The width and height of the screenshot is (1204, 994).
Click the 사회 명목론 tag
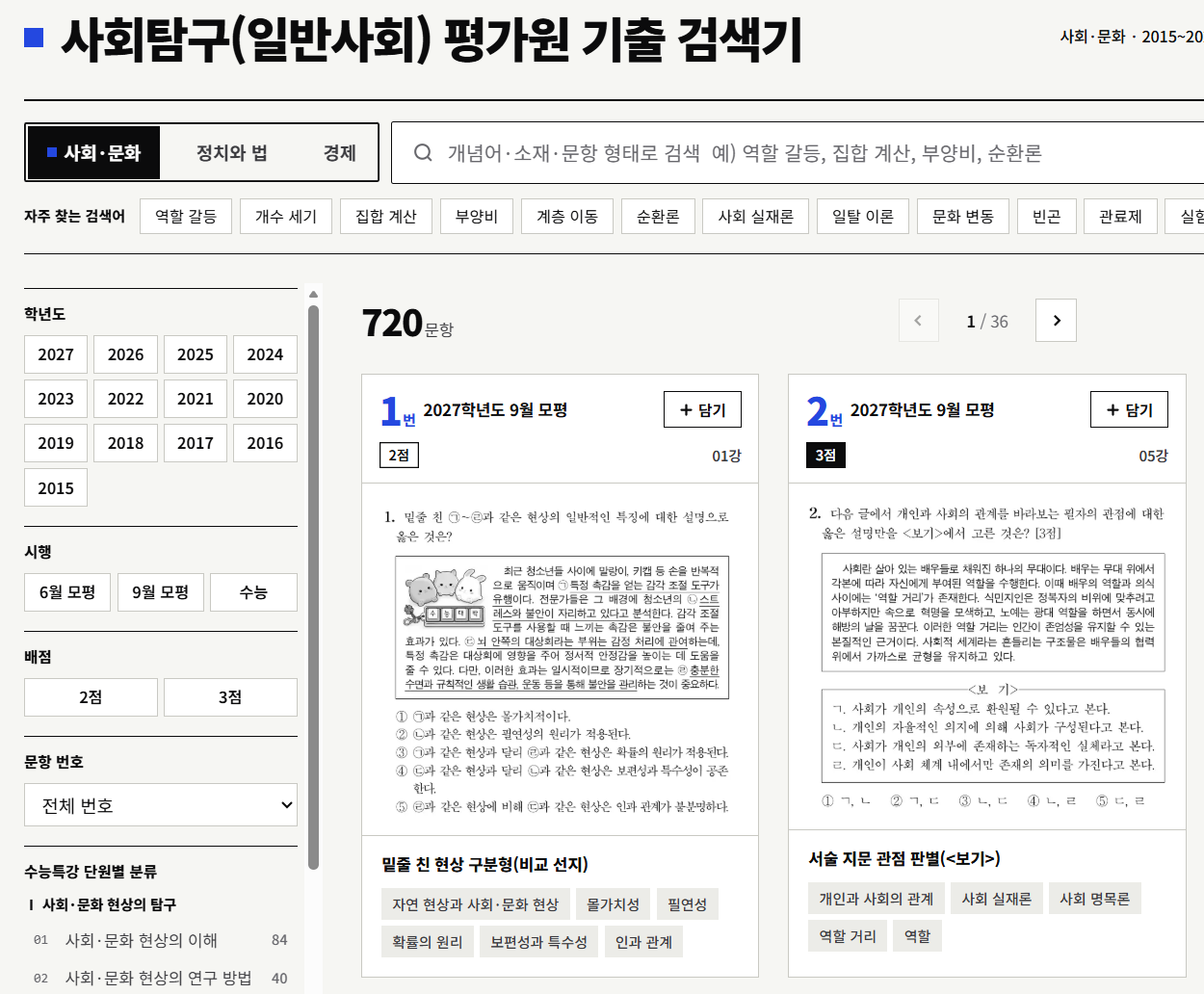point(1095,899)
